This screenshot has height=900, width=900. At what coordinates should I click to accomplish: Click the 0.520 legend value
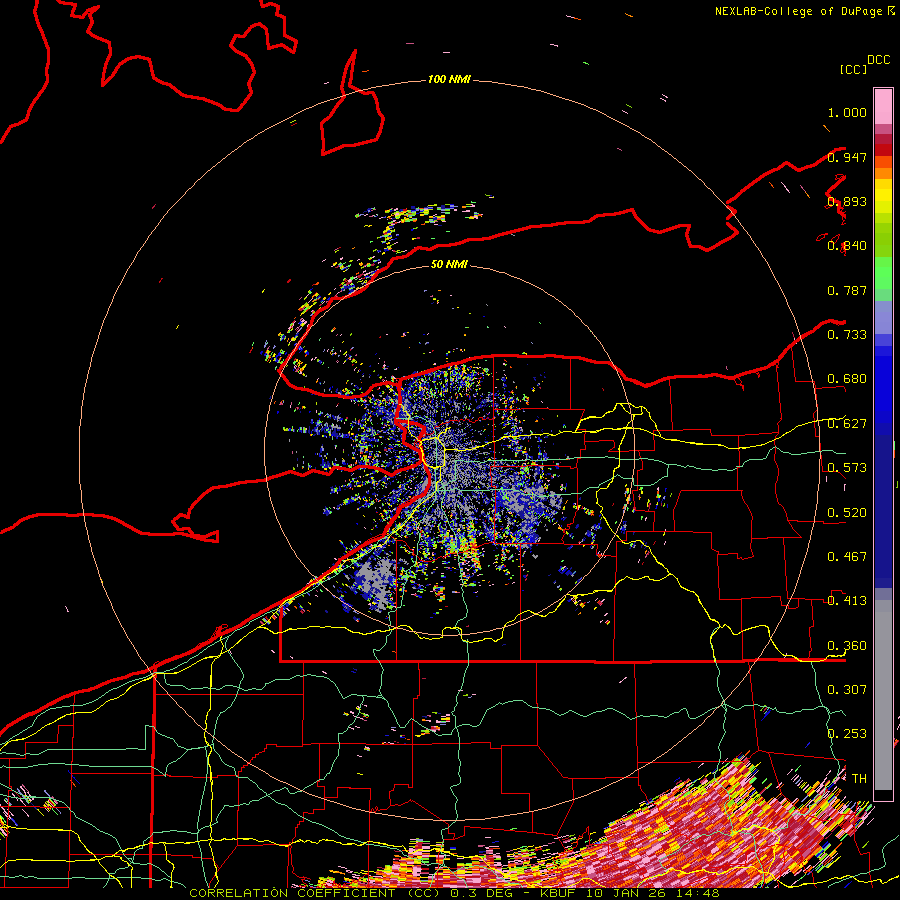tap(847, 512)
